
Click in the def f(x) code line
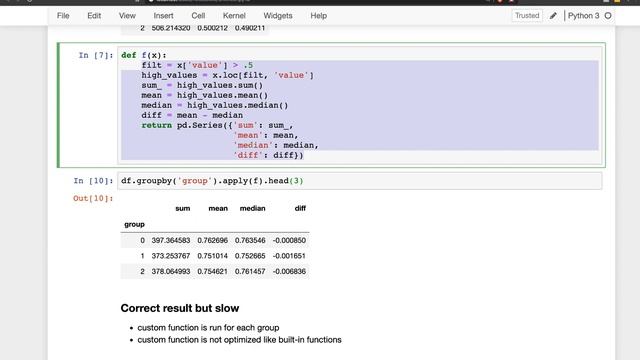144,55
